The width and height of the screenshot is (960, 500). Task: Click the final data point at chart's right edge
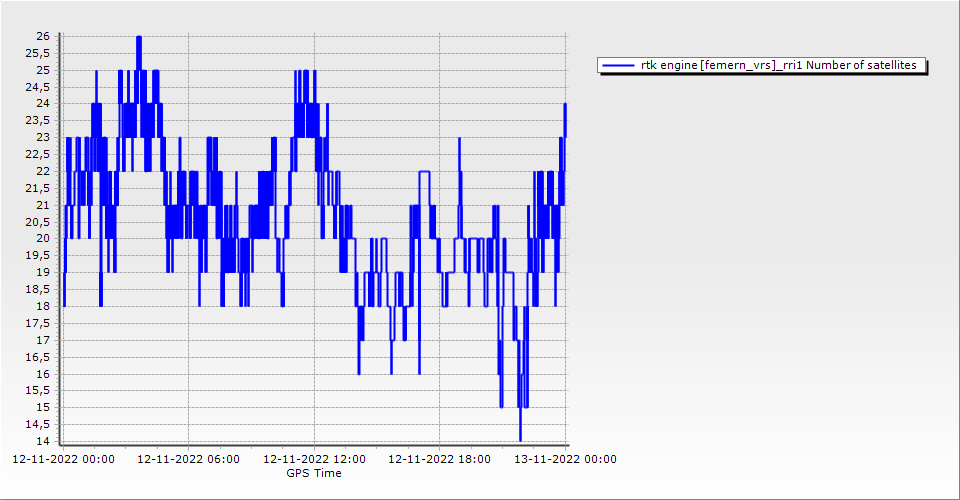click(565, 104)
